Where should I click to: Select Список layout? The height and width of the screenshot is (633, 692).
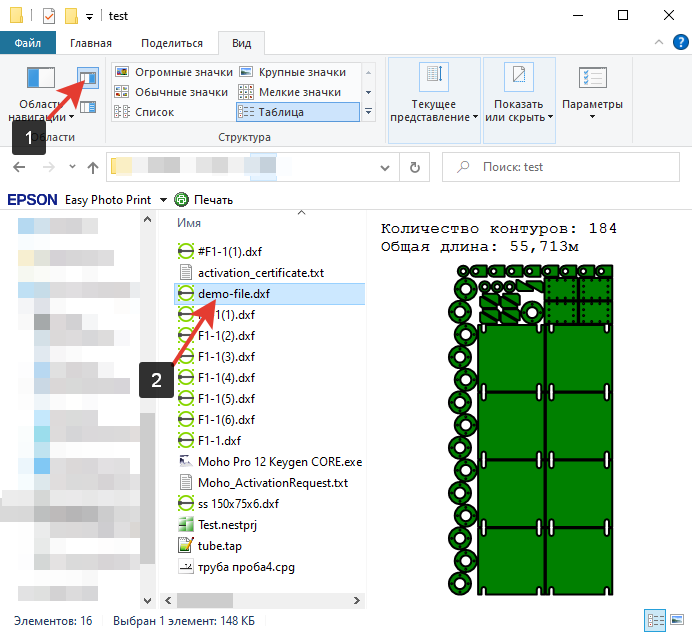tap(144, 112)
